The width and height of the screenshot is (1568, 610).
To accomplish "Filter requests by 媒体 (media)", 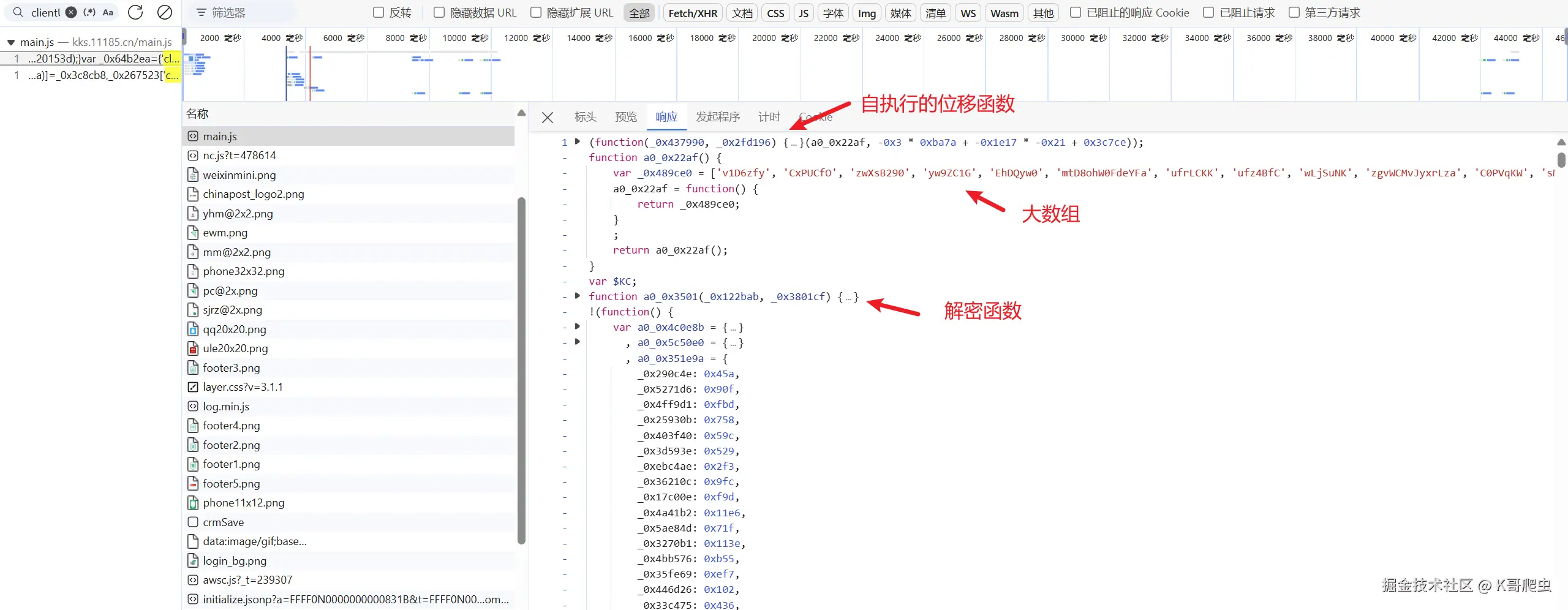I will (900, 13).
